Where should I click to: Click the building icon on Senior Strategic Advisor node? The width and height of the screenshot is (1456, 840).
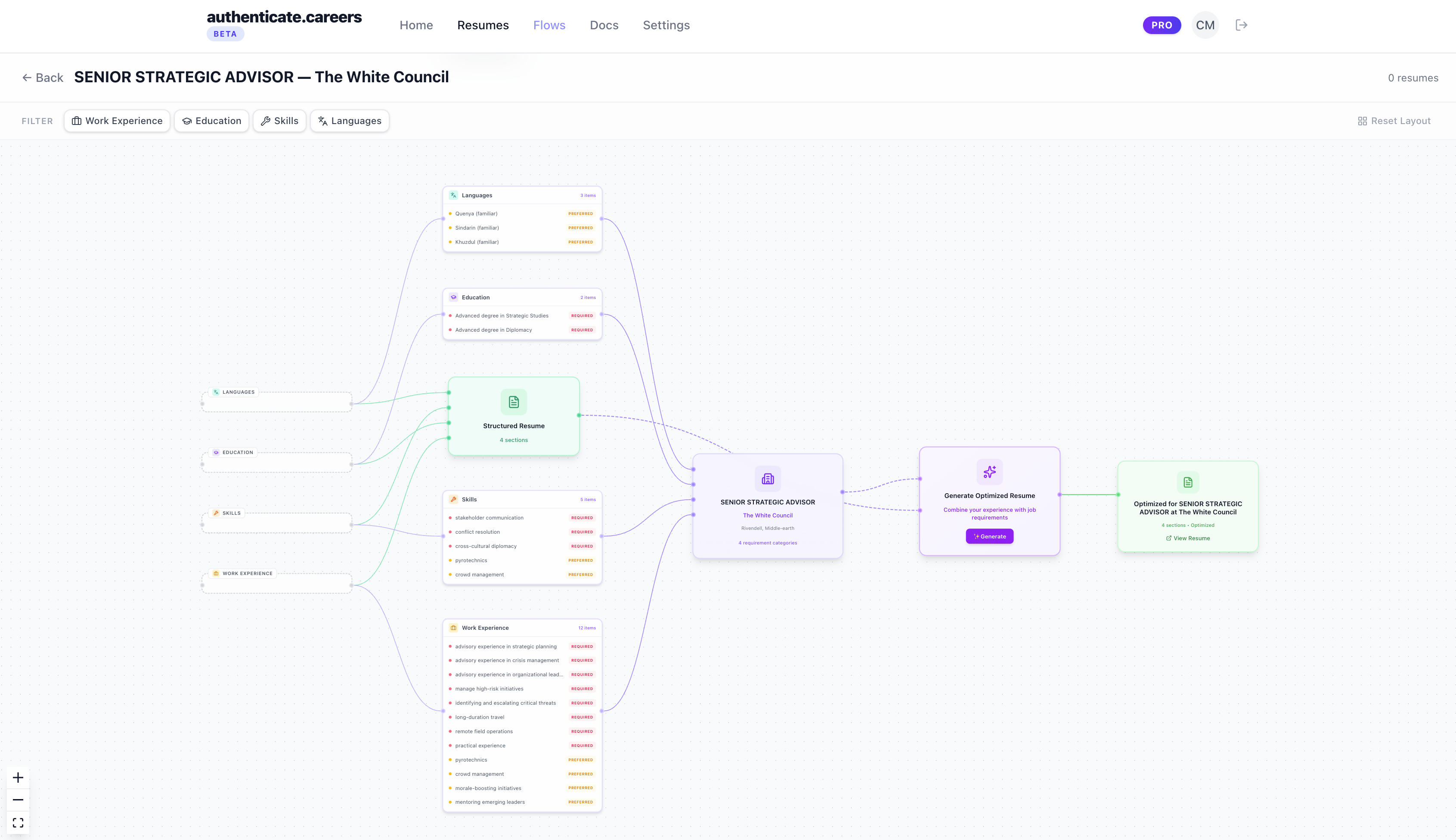point(767,479)
